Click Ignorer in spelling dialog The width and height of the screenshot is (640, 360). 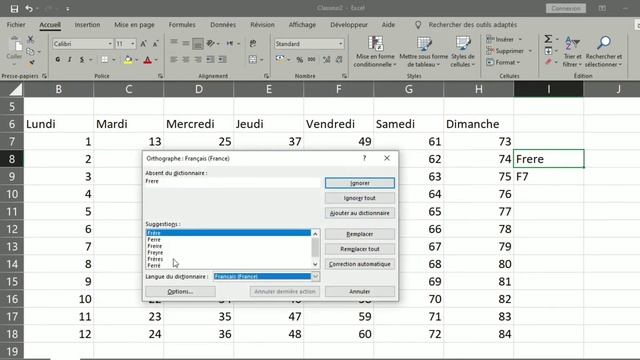tap(360, 183)
